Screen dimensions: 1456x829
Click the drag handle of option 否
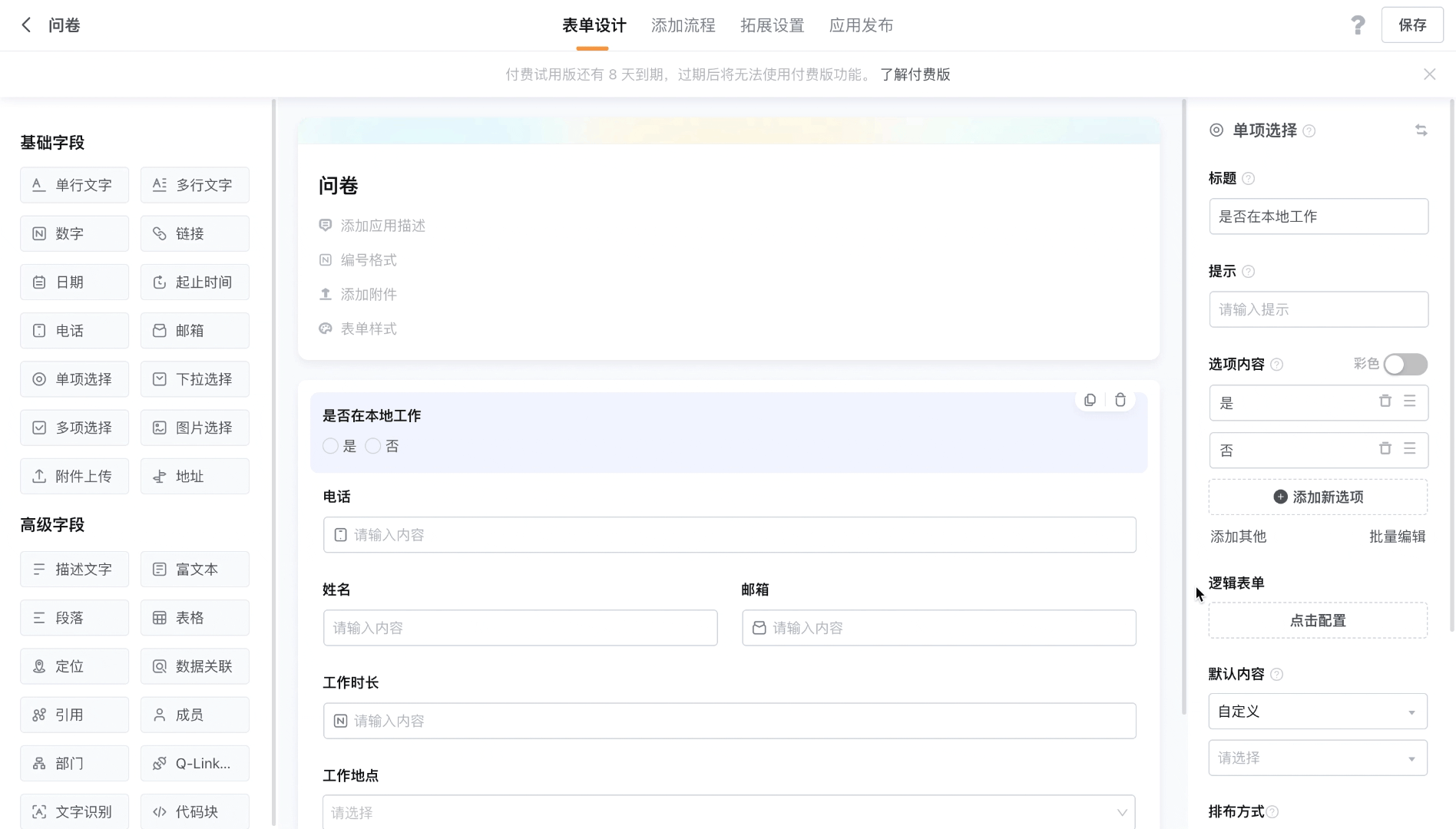click(x=1410, y=448)
